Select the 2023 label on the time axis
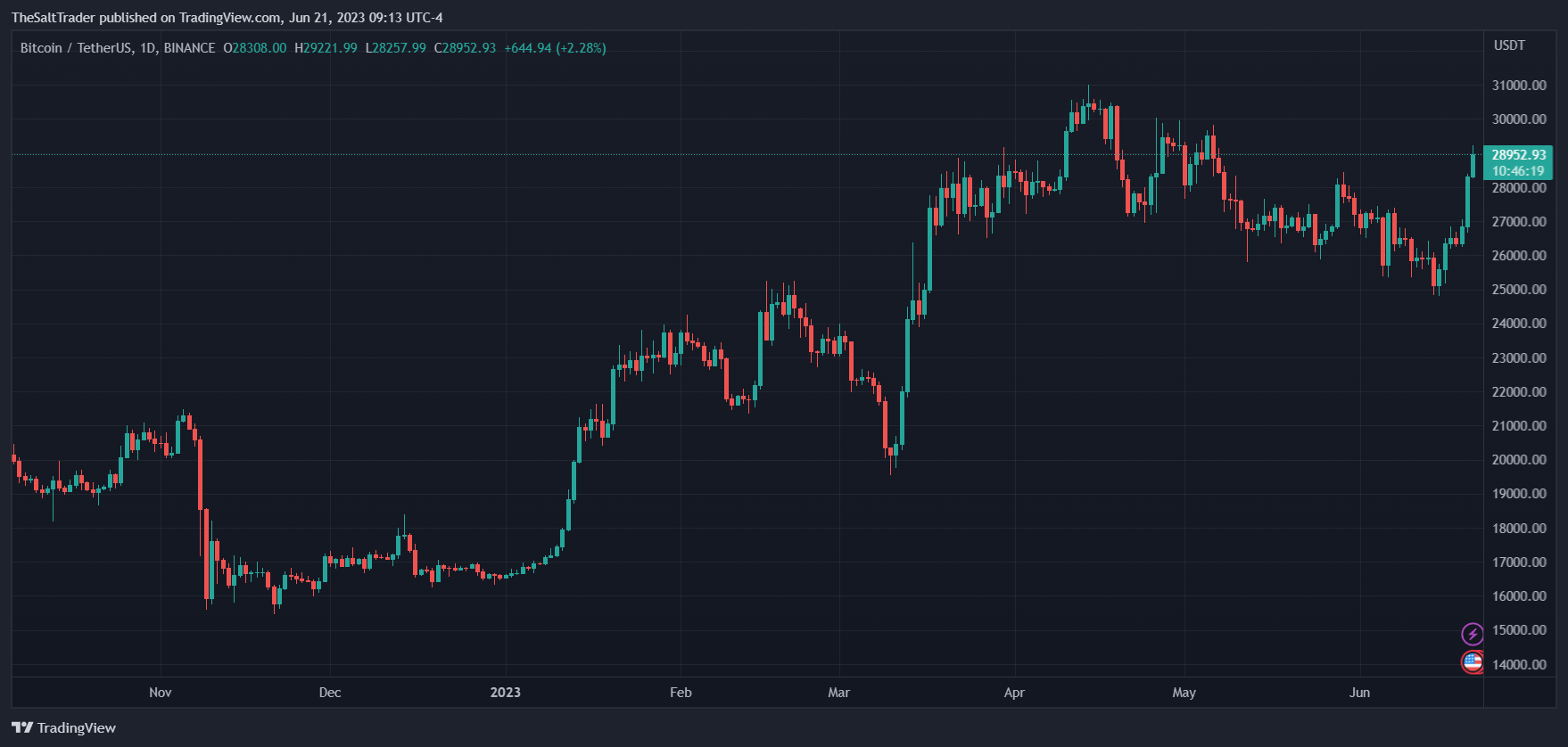Screen dimensions: 1568x747 506,693
